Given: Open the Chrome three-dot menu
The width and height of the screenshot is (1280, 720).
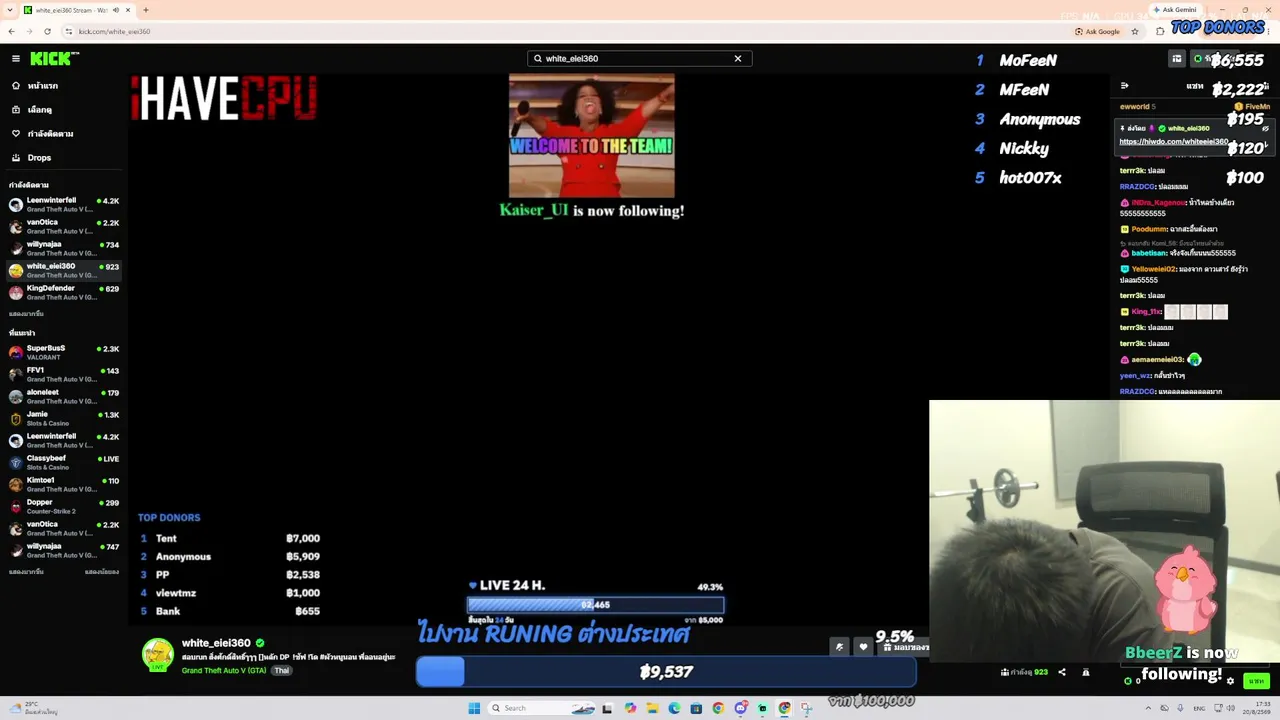Looking at the screenshot, I should tap(1268, 31).
